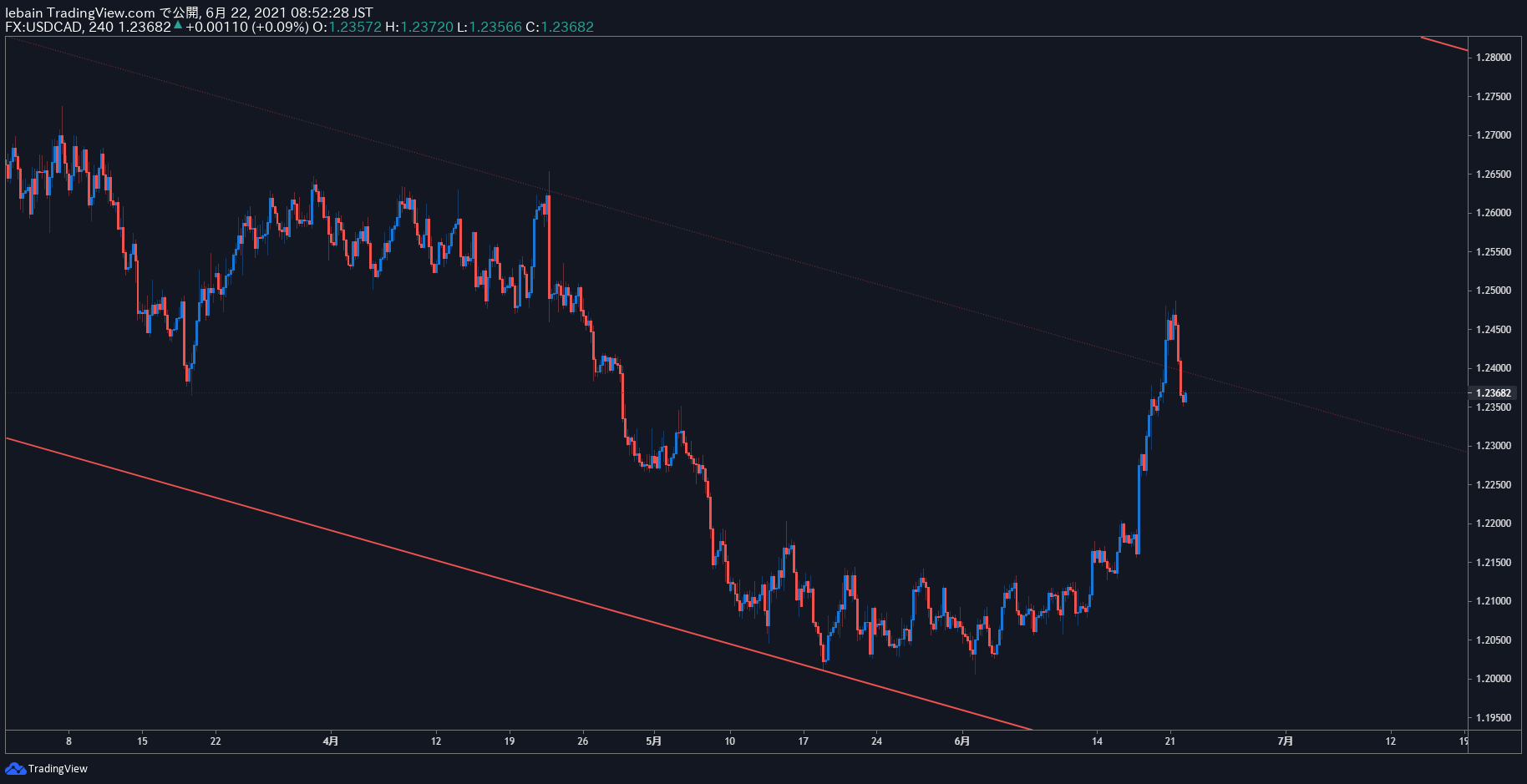Image resolution: width=1527 pixels, height=784 pixels.
Task: Click the latest blue candle at 1.23682
Action: tap(1185, 397)
